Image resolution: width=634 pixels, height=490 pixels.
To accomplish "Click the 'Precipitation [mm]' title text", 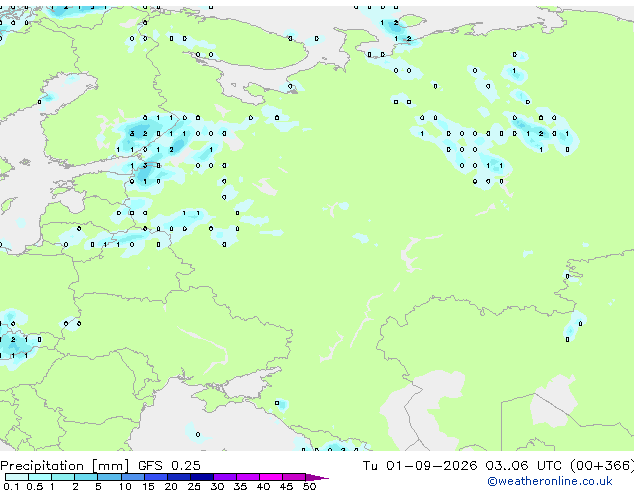I will pyautogui.click(x=65, y=466).
